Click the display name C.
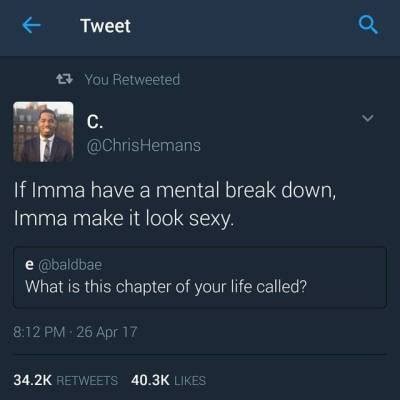 (95, 122)
